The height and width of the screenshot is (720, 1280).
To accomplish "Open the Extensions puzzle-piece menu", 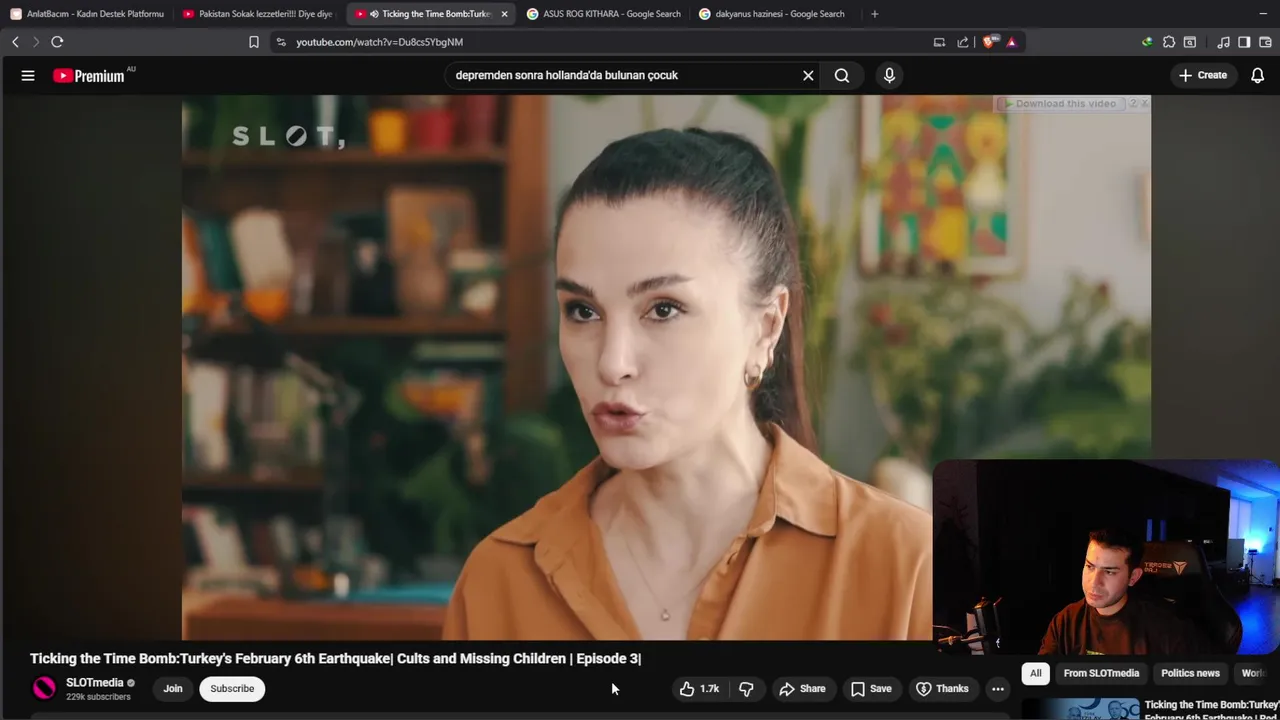I will coord(1169,42).
